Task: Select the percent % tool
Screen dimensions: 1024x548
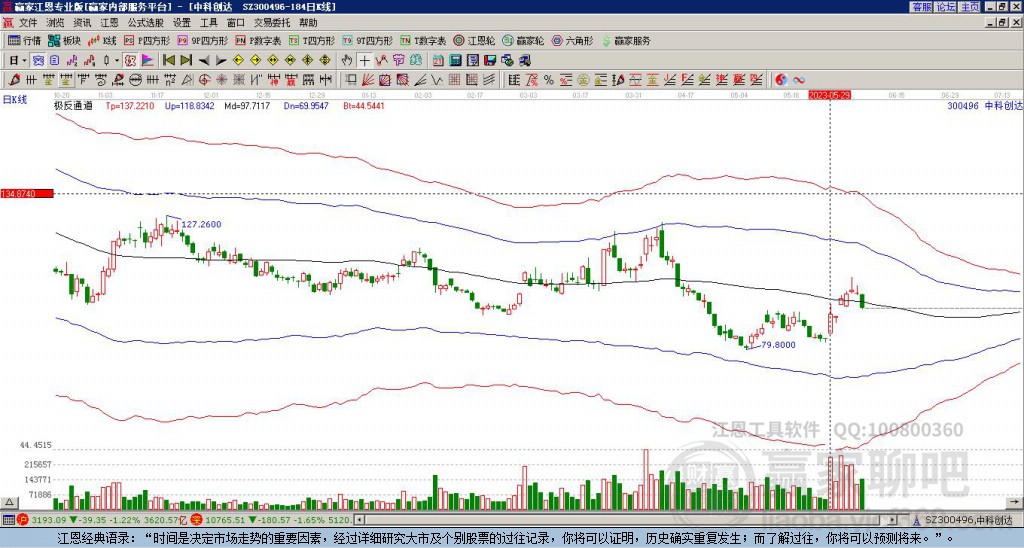Action: click(x=549, y=80)
